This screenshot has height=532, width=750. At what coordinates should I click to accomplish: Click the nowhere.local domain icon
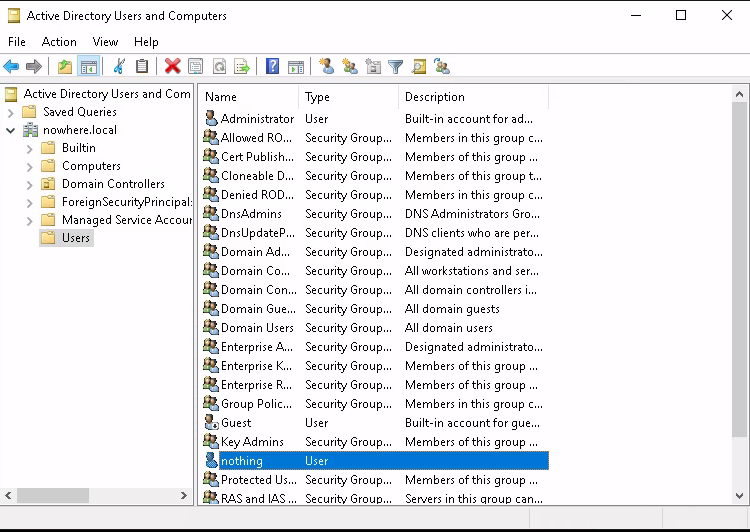(31, 130)
